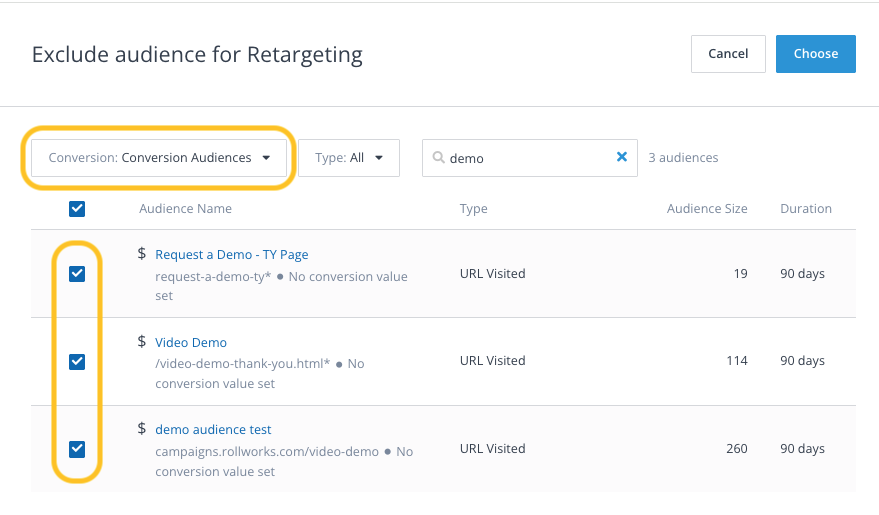Screen dimensions: 879x515
Task: Toggle the select-all checkbox in table header
Action: 77,209
